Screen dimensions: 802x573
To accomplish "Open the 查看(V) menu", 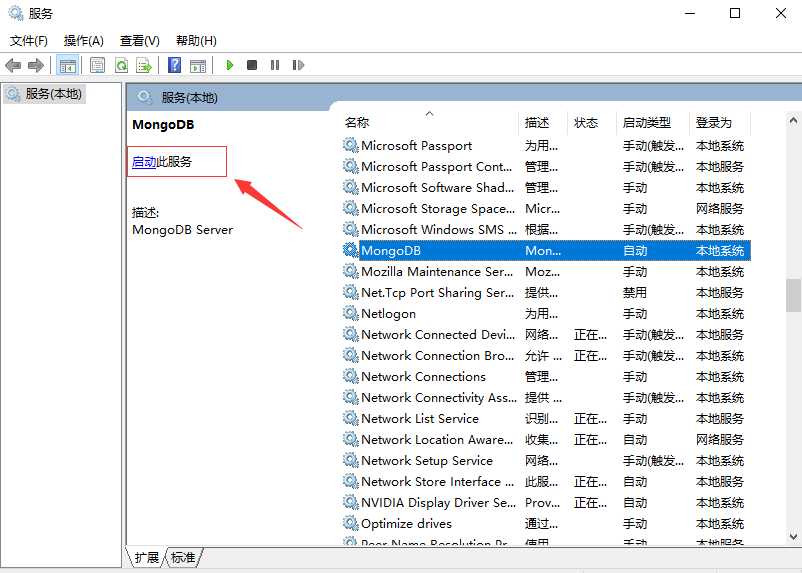I will 140,40.
